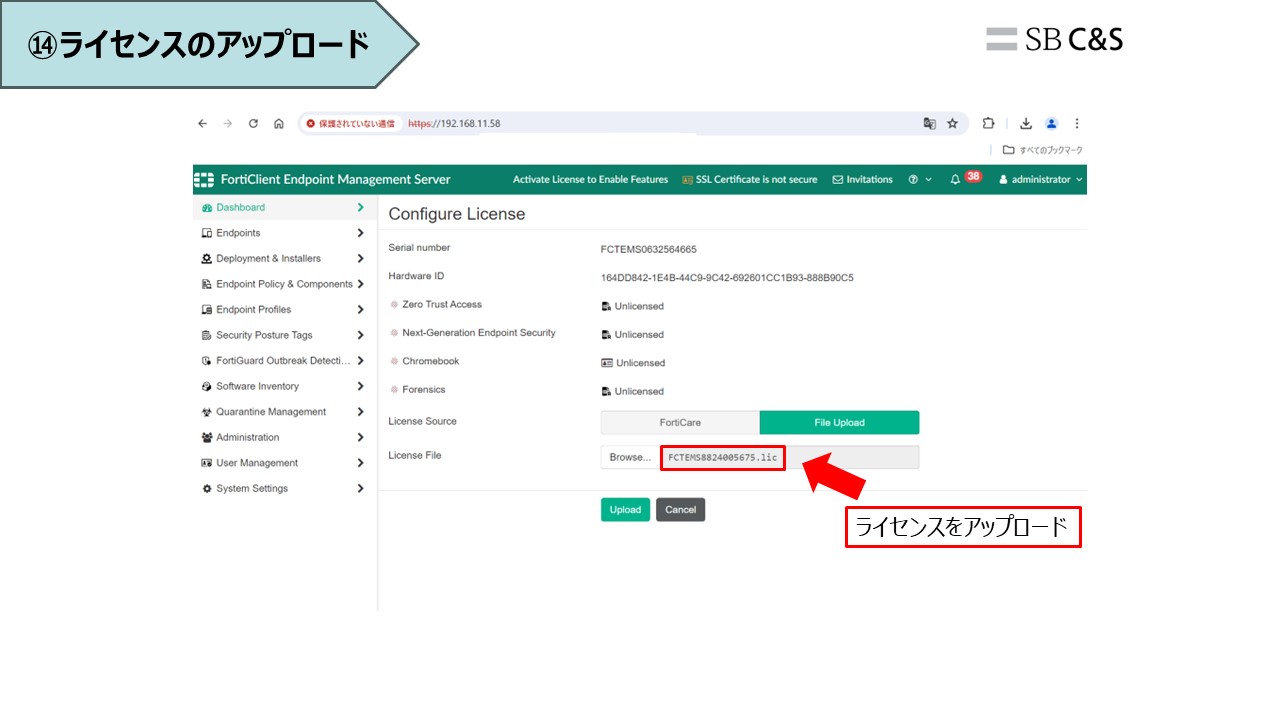Click the not-secure connection warning chip
Image resolution: width=1280 pixels, height=720 pixels.
pos(350,124)
